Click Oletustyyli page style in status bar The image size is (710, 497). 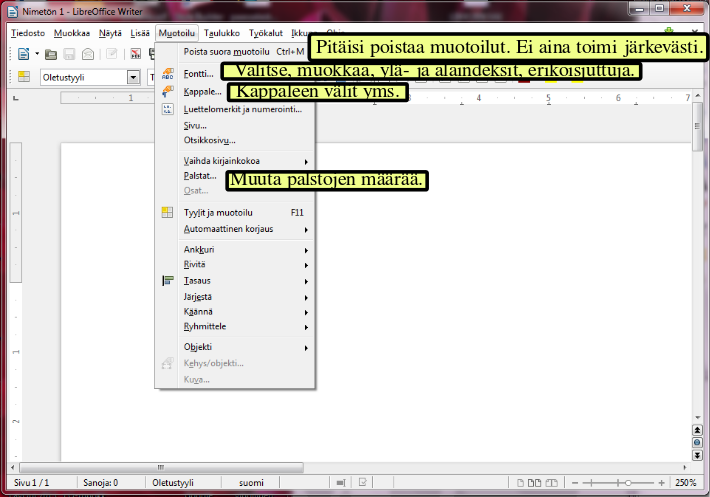pos(173,483)
